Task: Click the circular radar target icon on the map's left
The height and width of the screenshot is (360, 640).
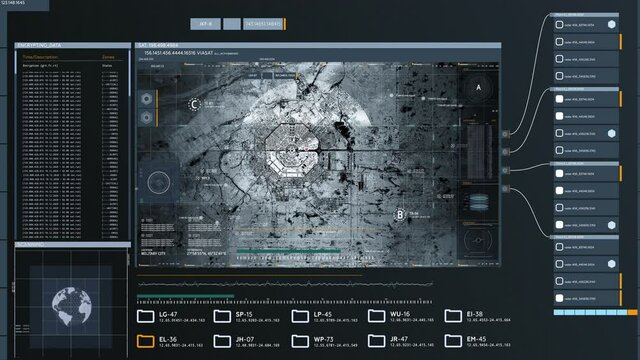Action: point(159,182)
